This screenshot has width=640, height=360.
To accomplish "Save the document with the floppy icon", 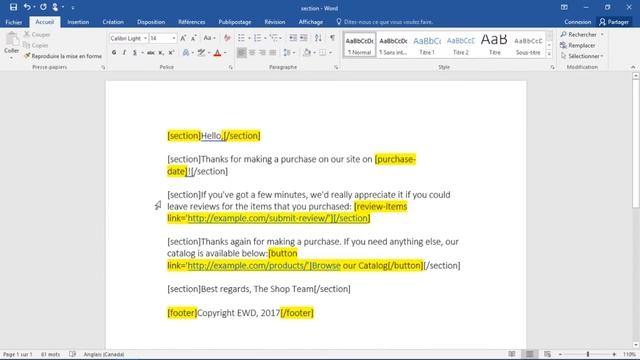I will (x=13, y=7).
